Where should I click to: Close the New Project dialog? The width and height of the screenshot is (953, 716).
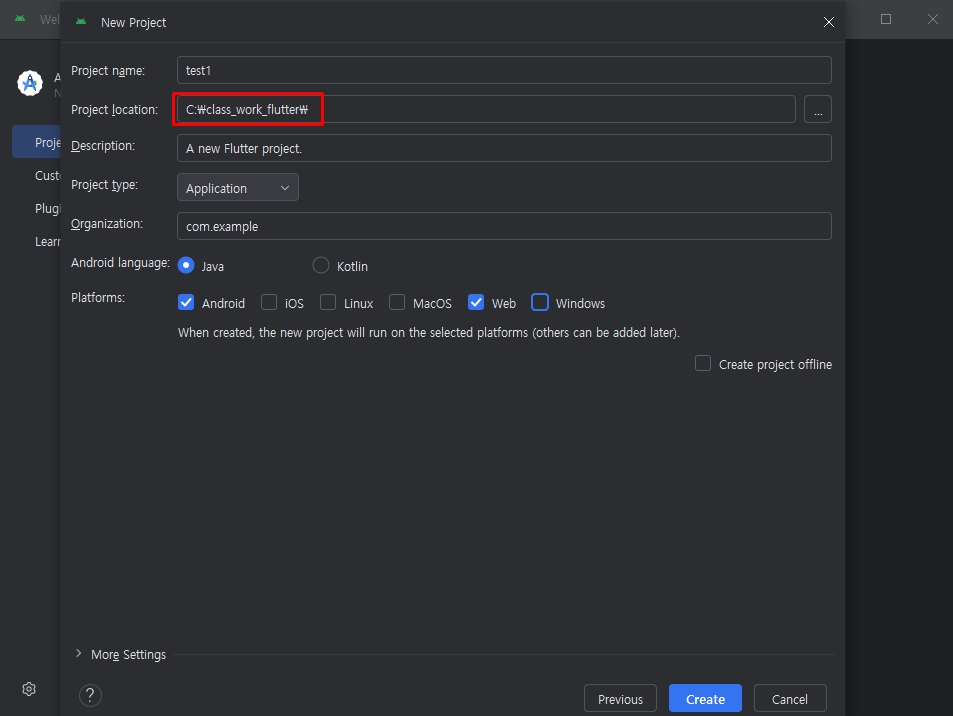point(828,22)
